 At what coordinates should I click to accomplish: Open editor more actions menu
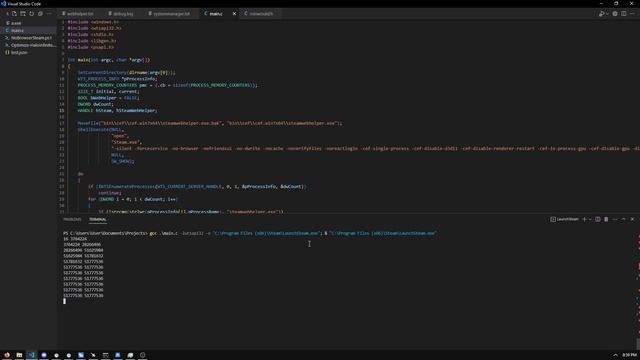tap(632, 13)
